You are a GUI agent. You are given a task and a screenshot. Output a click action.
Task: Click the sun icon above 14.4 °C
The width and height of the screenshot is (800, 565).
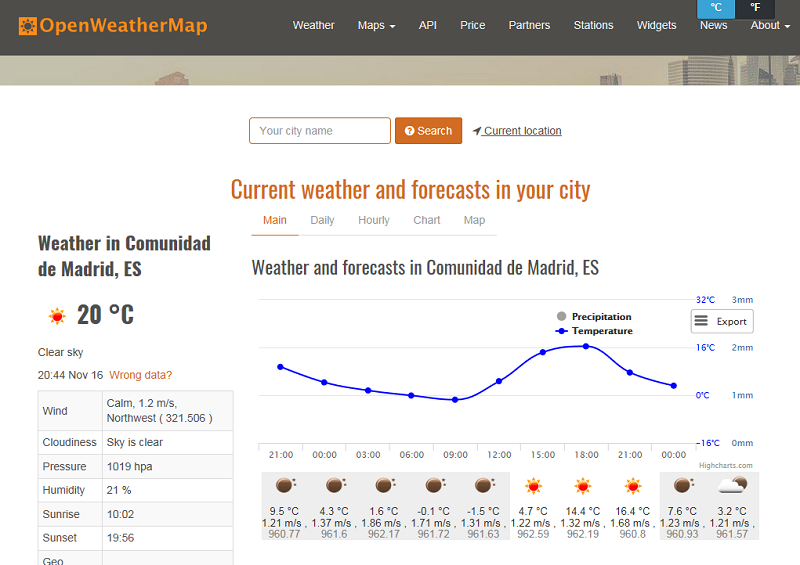[x=583, y=486]
